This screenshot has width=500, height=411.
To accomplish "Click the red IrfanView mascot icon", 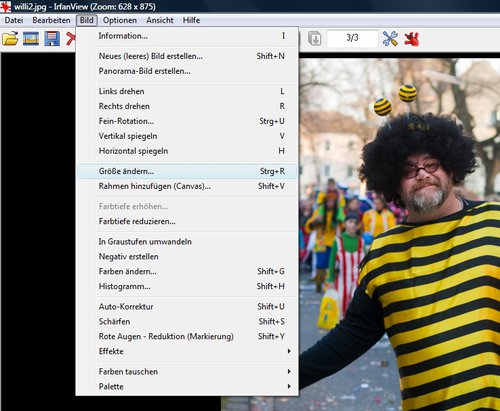I will click(412, 39).
